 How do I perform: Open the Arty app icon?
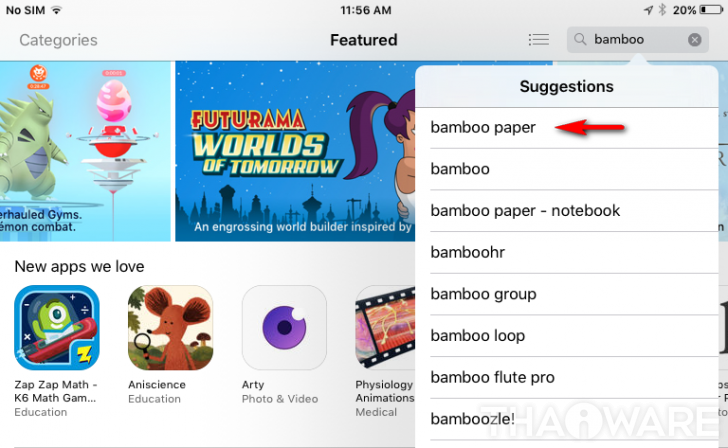[x=284, y=328]
